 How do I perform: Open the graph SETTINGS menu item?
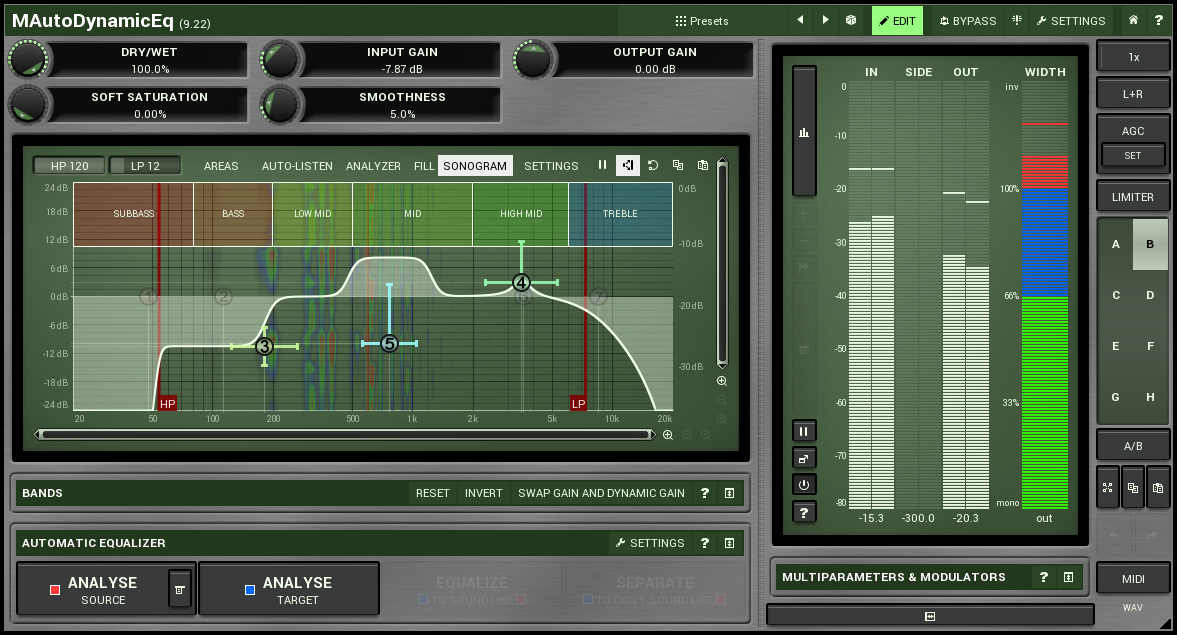pyautogui.click(x=551, y=166)
